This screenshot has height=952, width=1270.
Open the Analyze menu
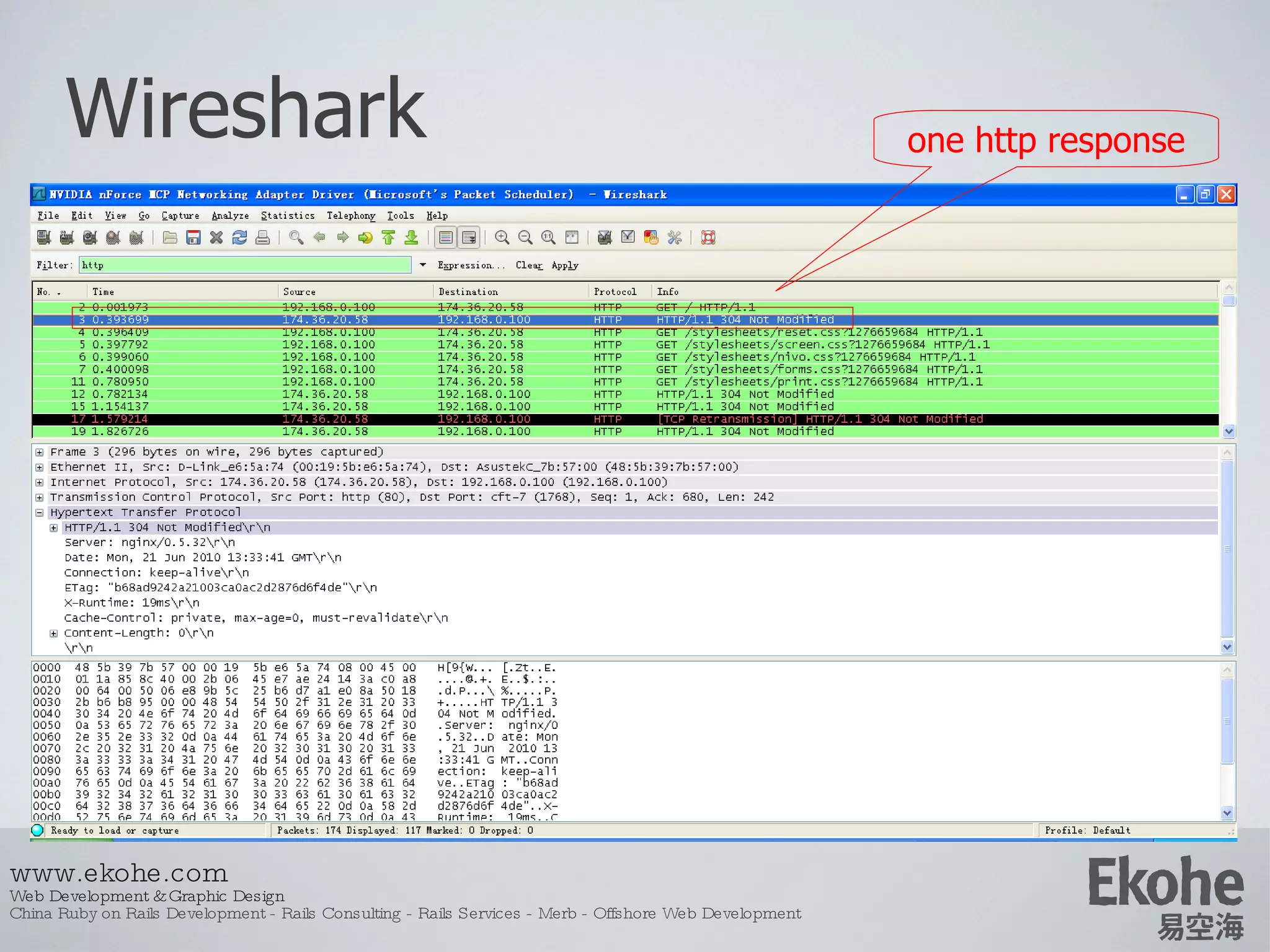tap(230, 216)
